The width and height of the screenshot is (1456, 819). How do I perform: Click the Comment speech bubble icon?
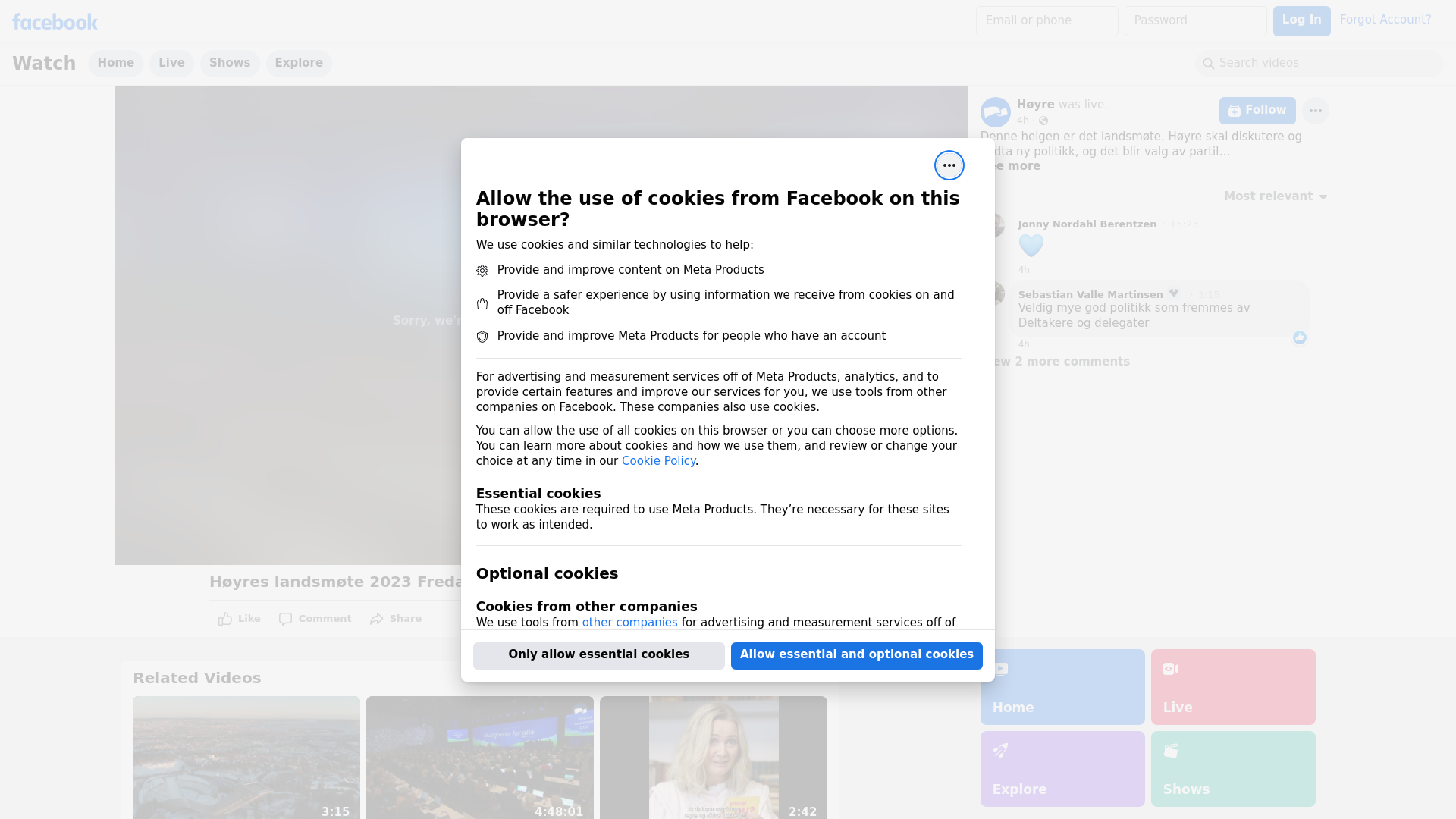[285, 619]
